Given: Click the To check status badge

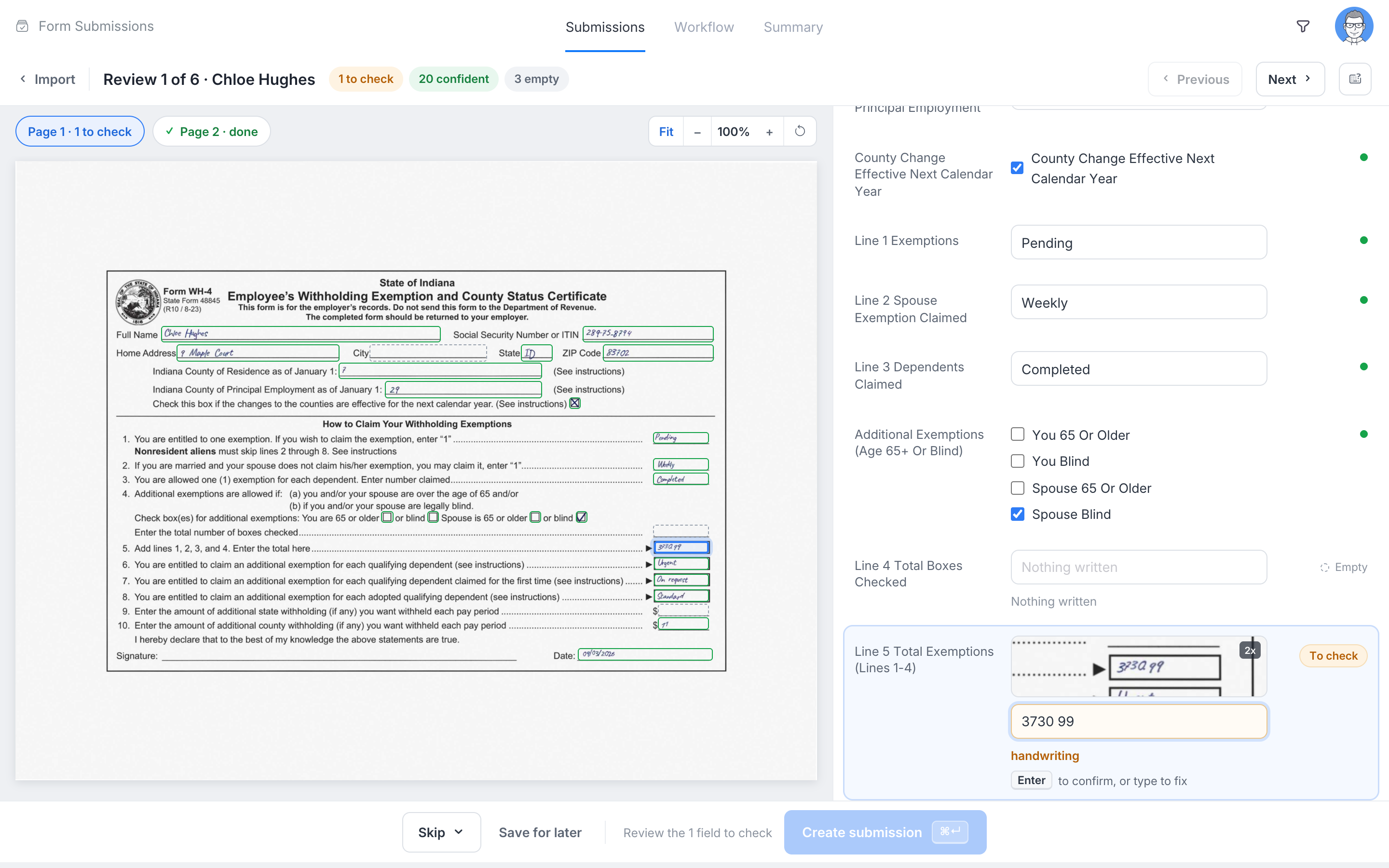Looking at the screenshot, I should (x=1333, y=656).
